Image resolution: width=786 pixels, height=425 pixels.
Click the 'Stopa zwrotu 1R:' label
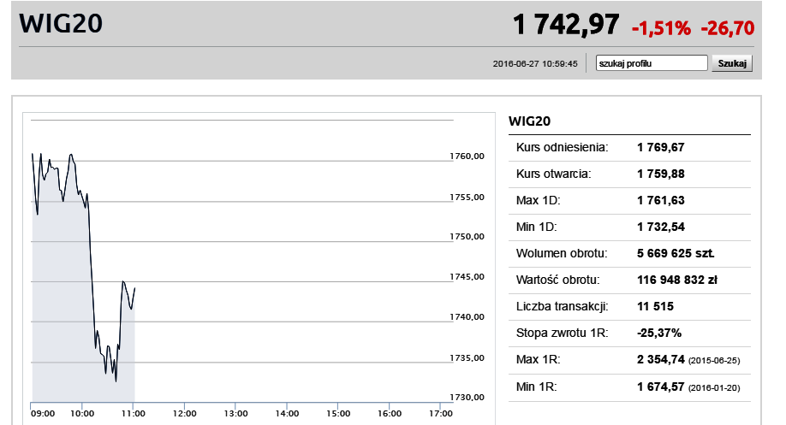coord(562,333)
